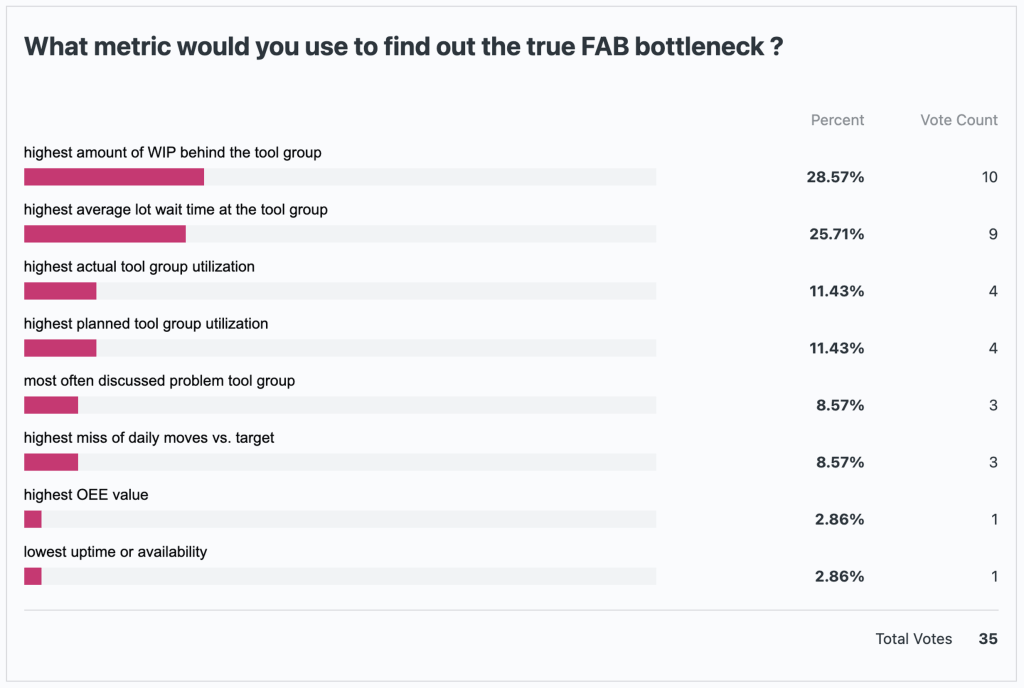
Task: Click the 25.71% pink progress bar
Action: tap(105, 234)
